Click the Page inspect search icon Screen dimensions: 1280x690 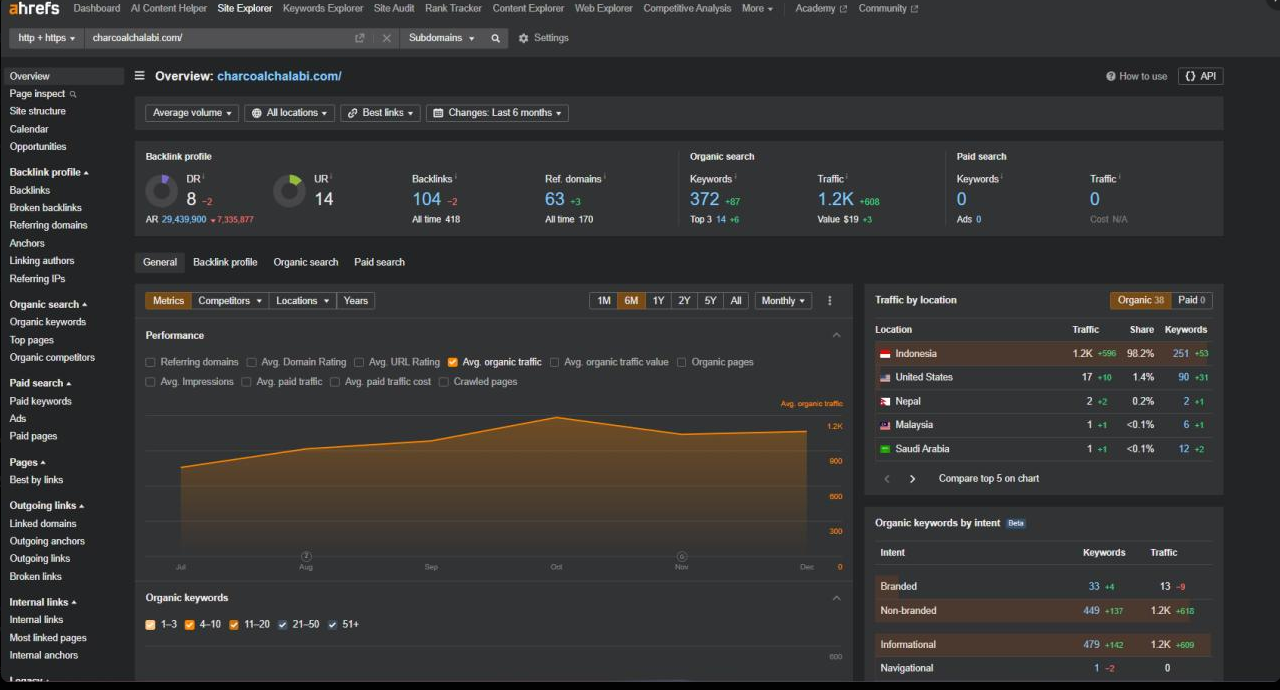pyautogui.click(x=73, y=94)
